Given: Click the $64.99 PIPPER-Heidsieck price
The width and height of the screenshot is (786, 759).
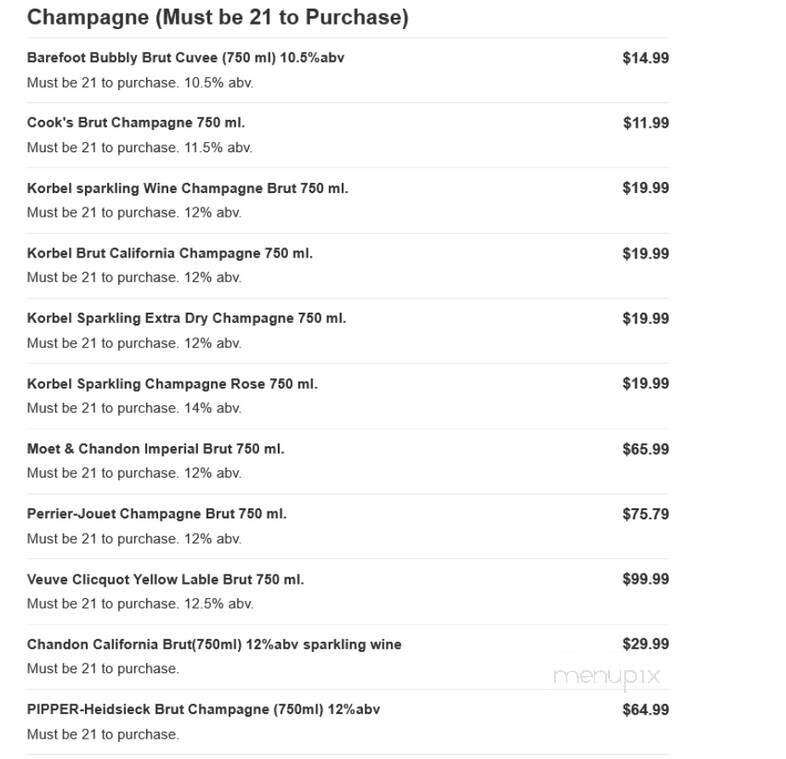Looking at the screenshot, I should coord(645,710).
